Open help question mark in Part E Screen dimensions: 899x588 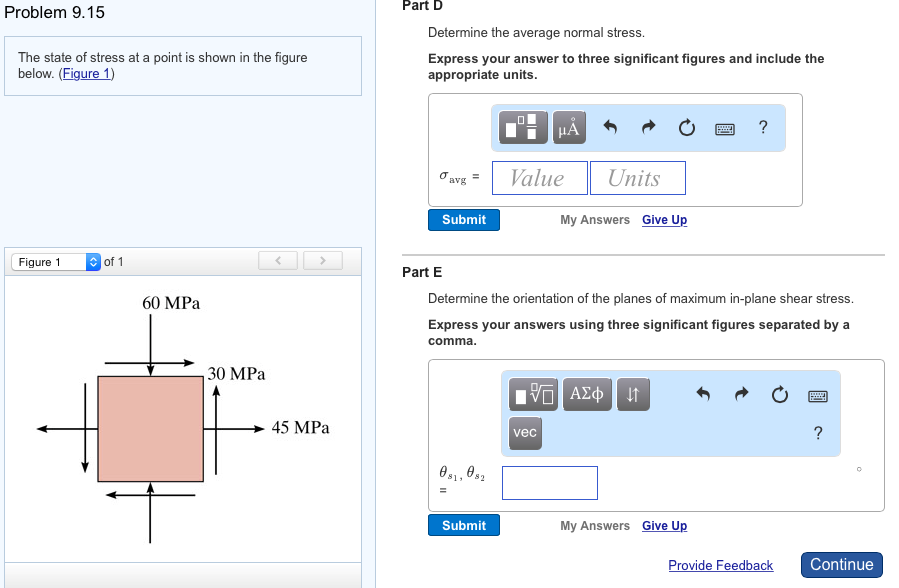[818, 433]
